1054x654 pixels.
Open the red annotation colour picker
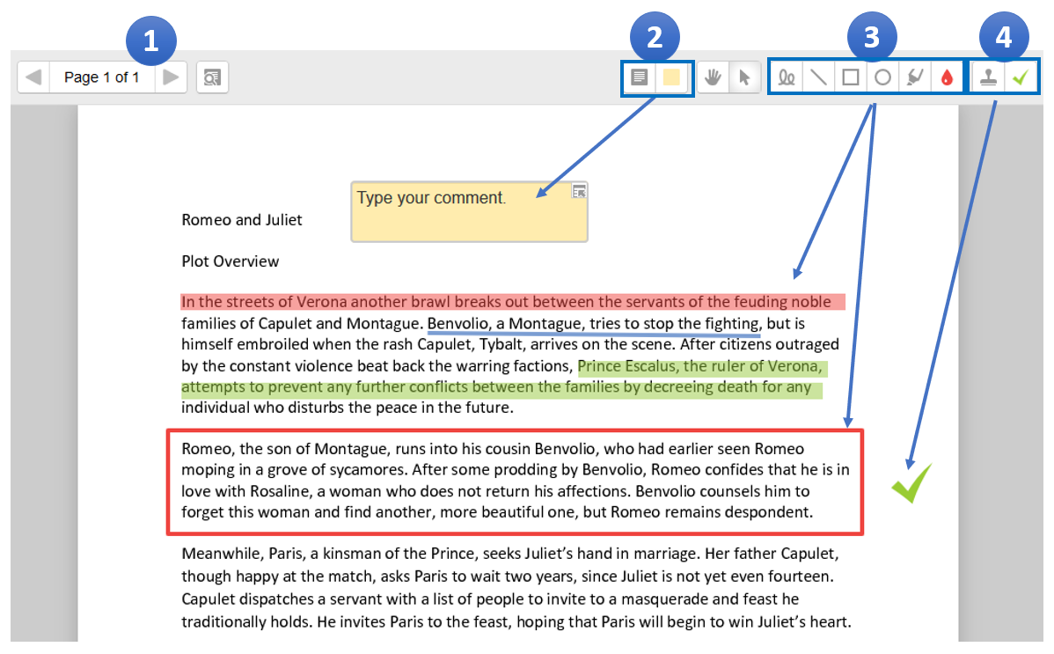coord(946,77)
